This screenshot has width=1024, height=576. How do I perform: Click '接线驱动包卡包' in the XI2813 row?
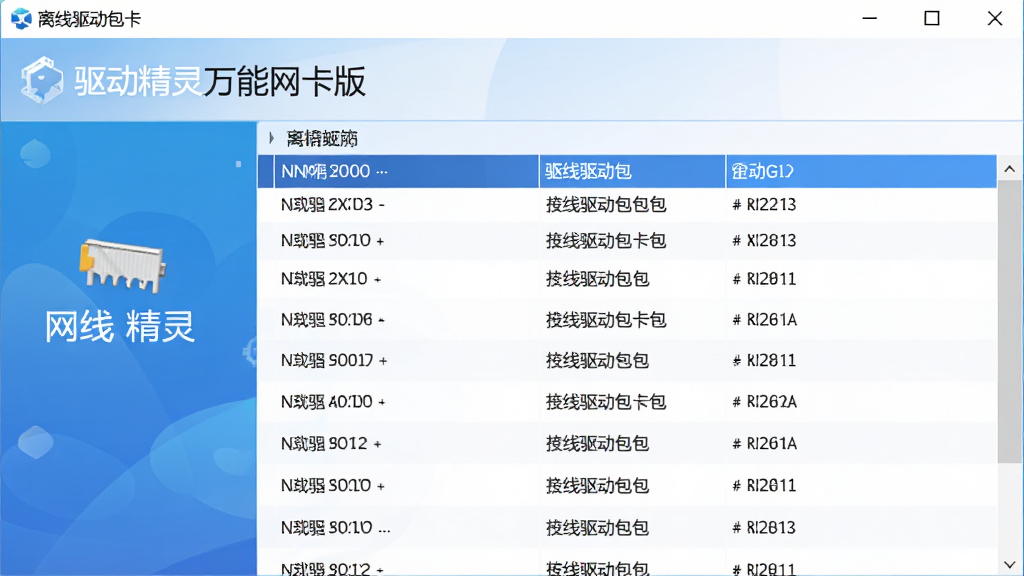point(606,240)
